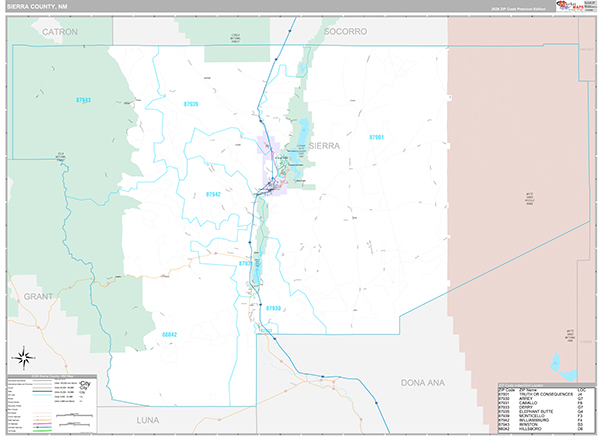The height and width of the screenshot is (436, 600).
Task: Click the SOCORRO county label
Action: tap(345, 31)
